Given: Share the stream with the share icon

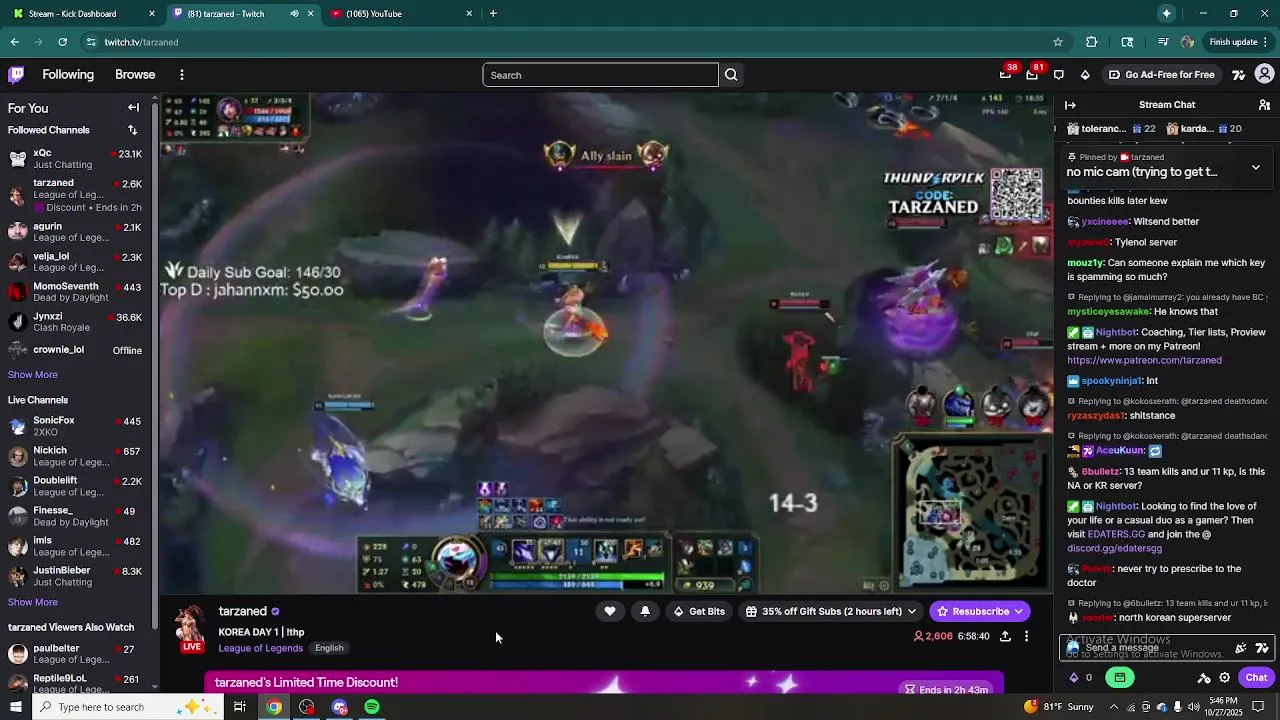Looking at the screenshot, I should (1005, 636).
